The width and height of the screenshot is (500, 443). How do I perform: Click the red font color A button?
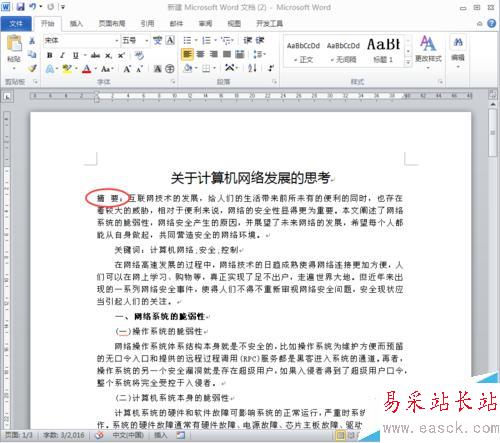point(87,69)
